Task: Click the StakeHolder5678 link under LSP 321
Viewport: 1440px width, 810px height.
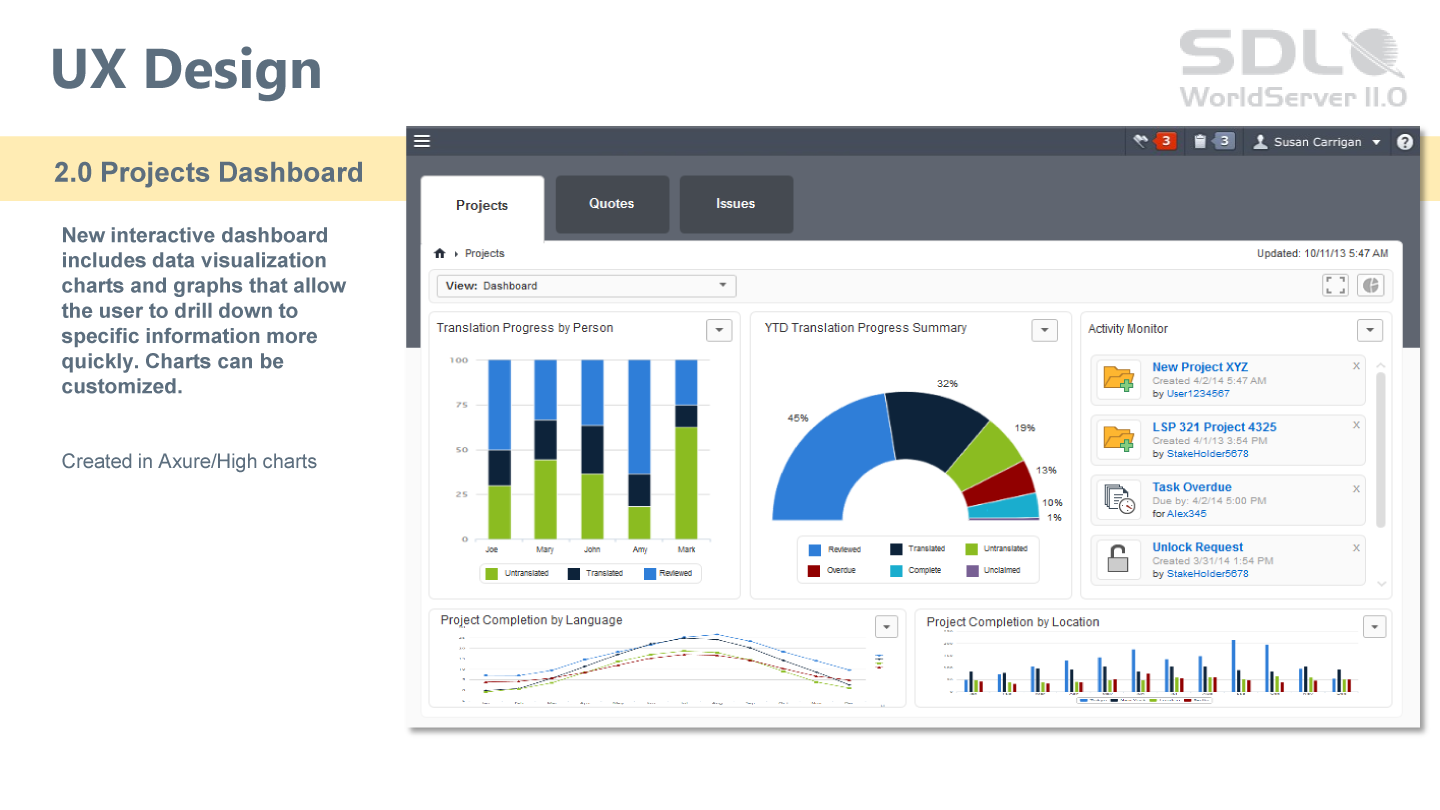Action: coord(1207,453)
